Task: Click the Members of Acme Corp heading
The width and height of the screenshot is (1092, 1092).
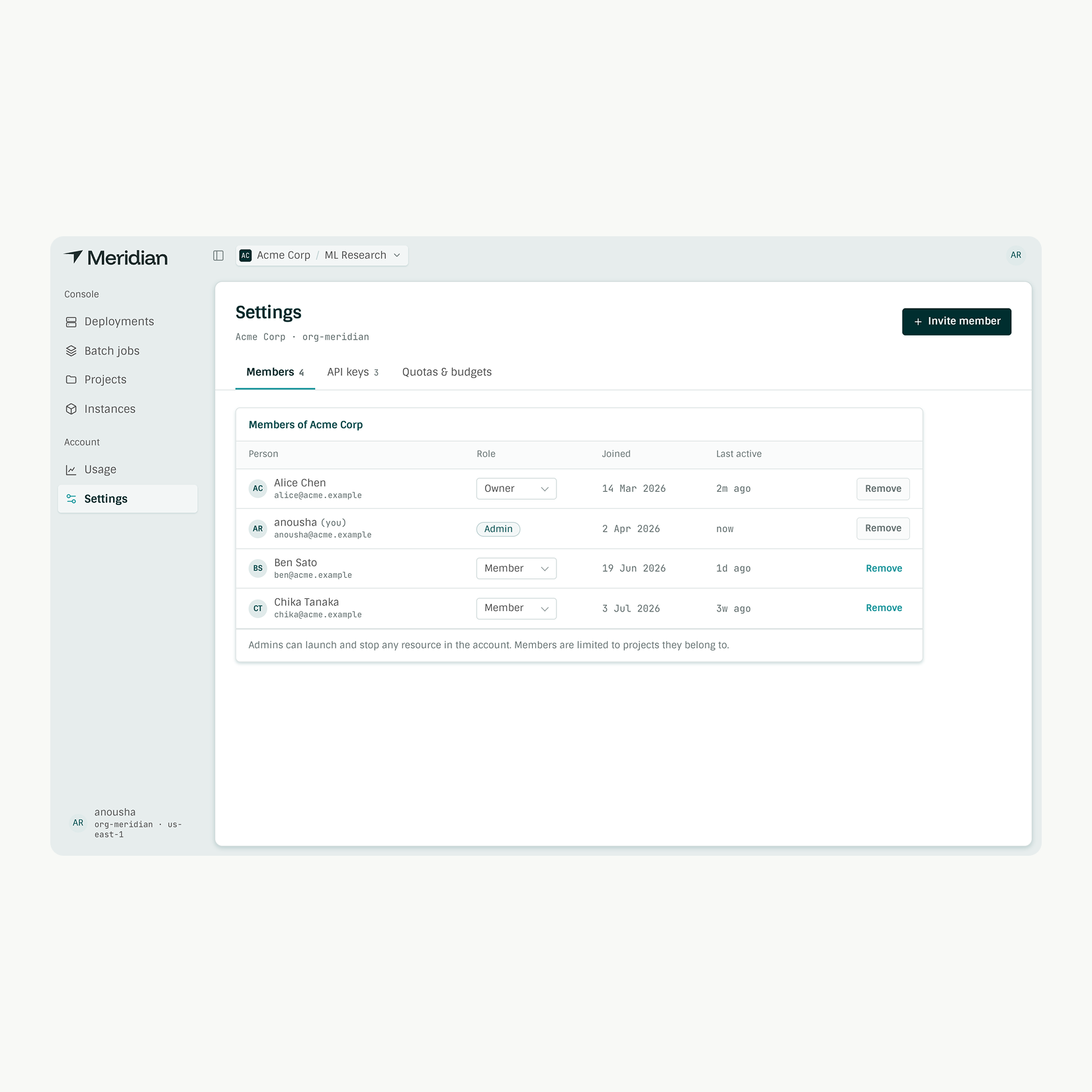Action: [306, 425]
